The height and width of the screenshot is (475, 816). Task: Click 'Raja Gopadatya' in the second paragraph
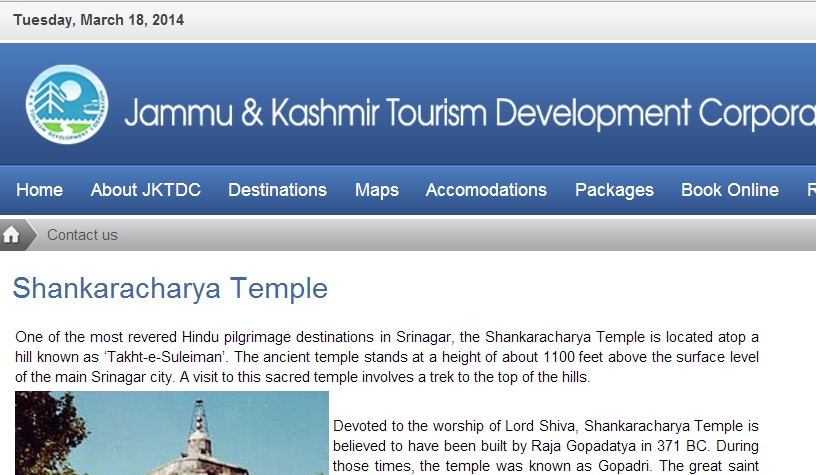pos(572,445)
